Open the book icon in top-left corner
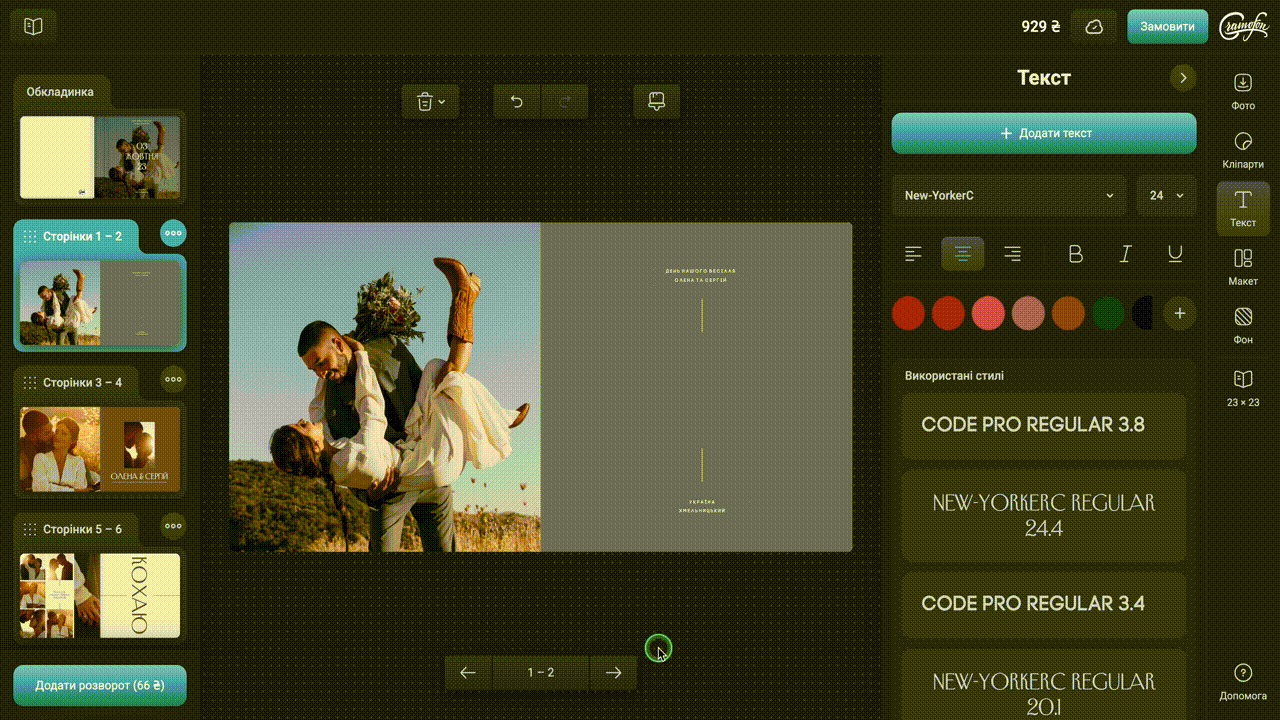This screenshot has width=1280, height=720. click(33, 27)
